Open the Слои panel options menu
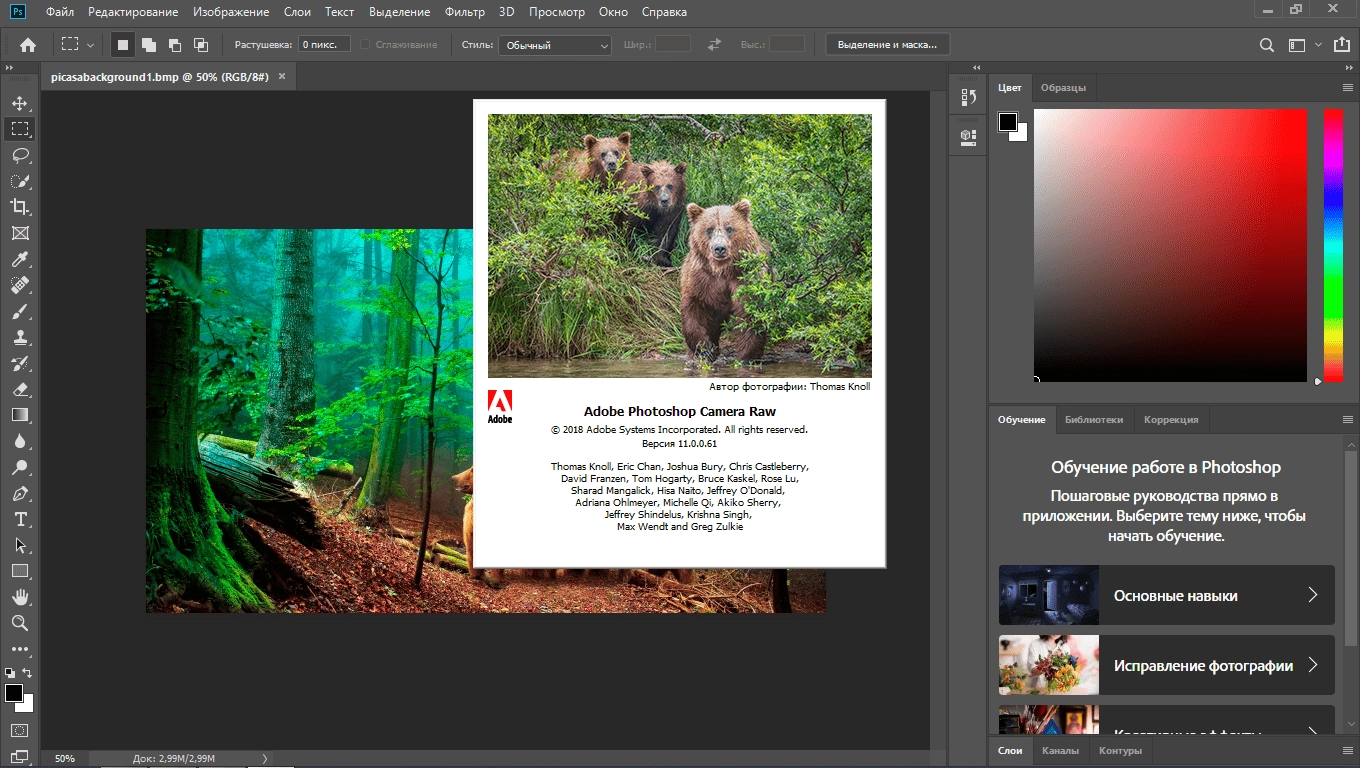Viewport: 1360px width, 768px height. pyautogui.click(x=1348, y=750)
